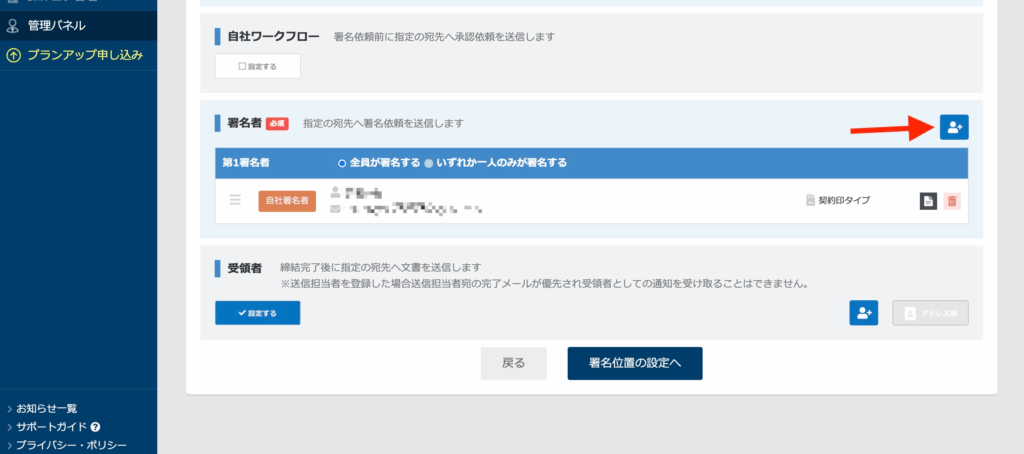
Task: Toggle 設定する button under 受領者
Action: coord(258,313)
